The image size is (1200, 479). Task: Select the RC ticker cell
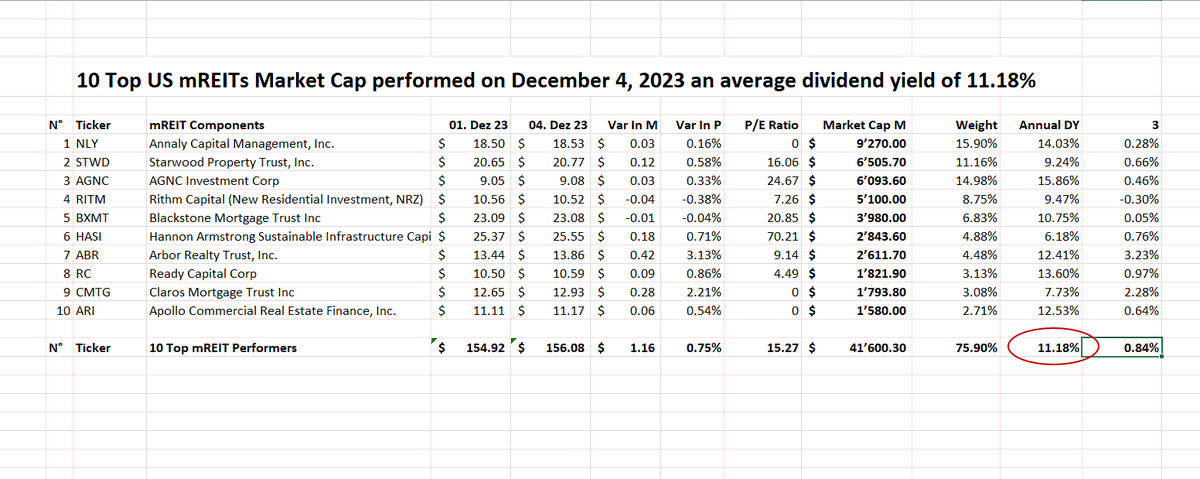pyautogui.click(x=84, y=274)
